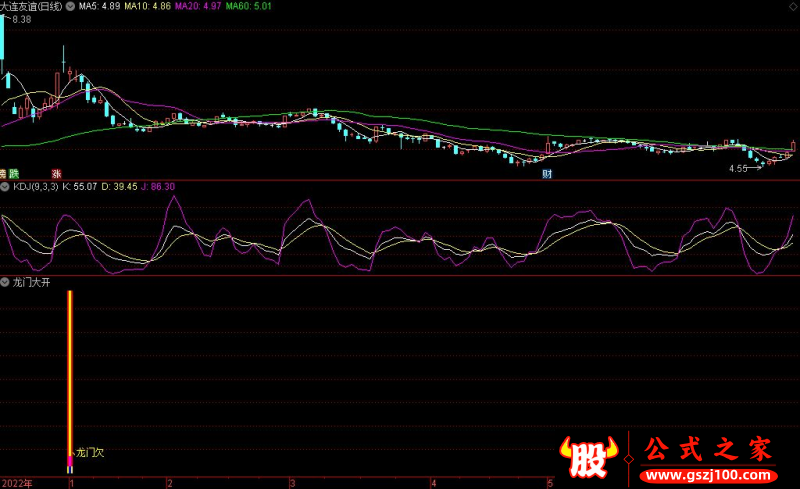The width and height of the screenshot is (800, 489).
Task: Click the 龙门大开 indicator title
Action: coord(31,283)
